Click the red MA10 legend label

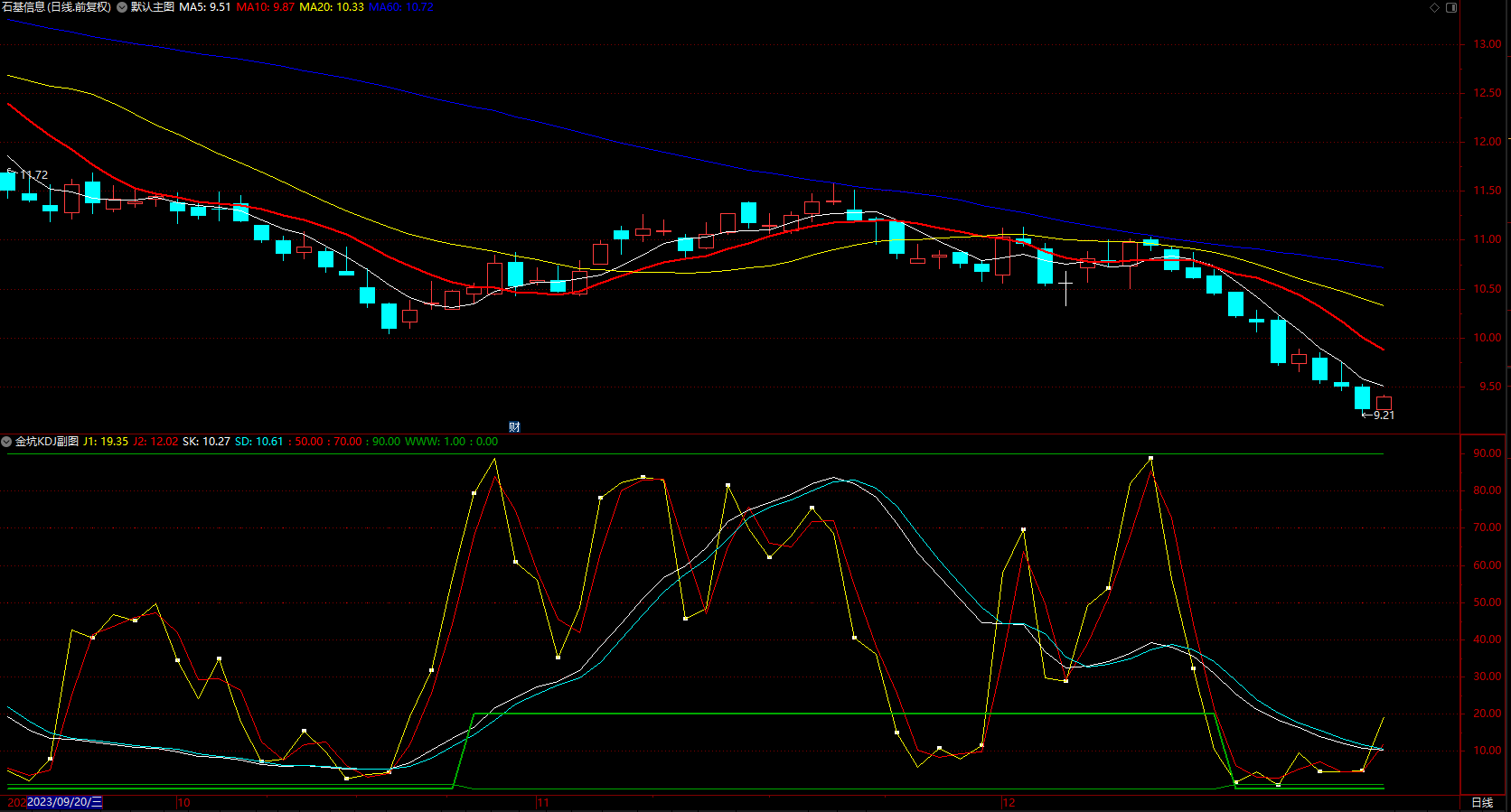tap(265, 7)
